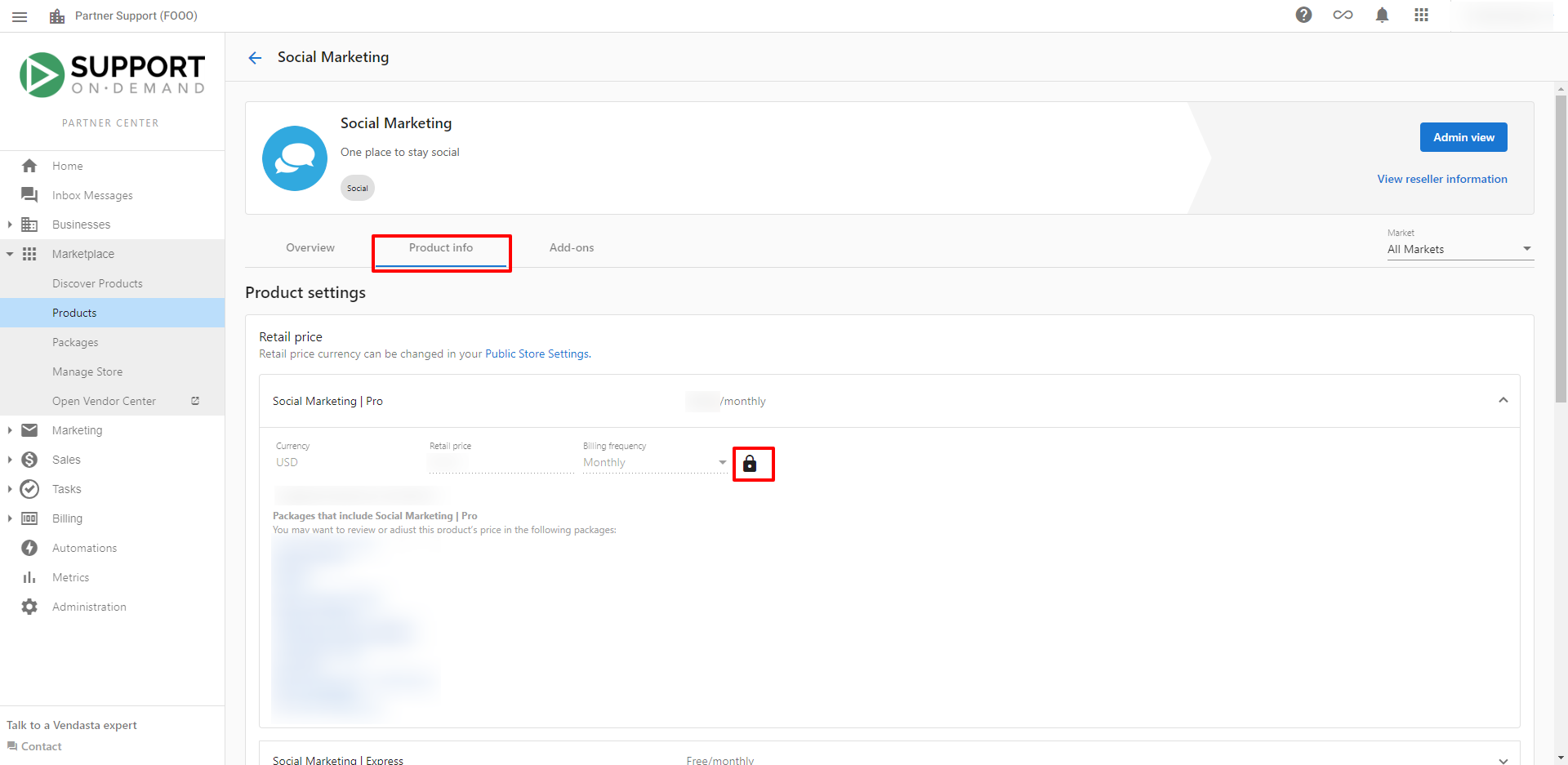Follow the Public Store Settings link

tap(537, 354)
